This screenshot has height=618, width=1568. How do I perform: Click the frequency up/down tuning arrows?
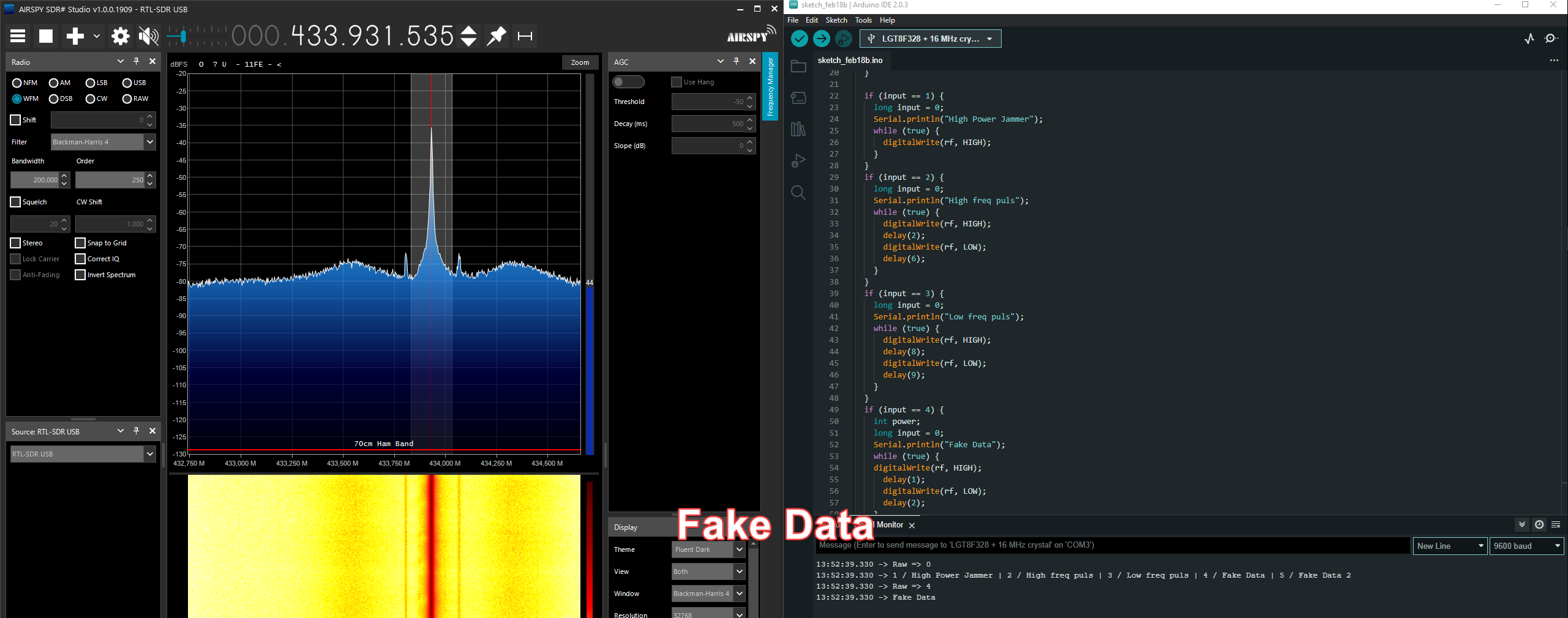point(468,36)
